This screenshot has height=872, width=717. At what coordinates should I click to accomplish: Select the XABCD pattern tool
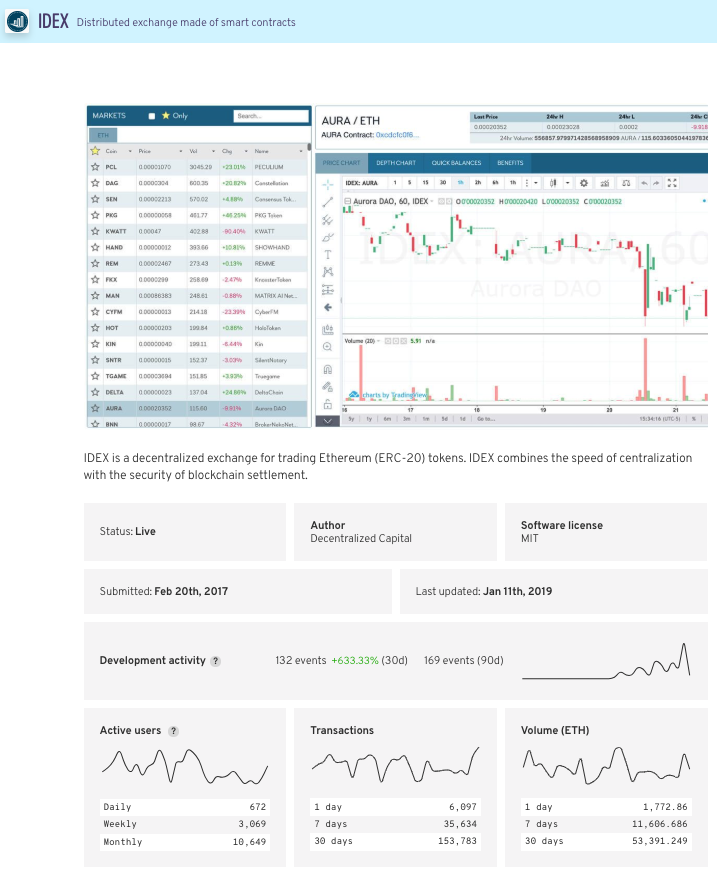328,272
